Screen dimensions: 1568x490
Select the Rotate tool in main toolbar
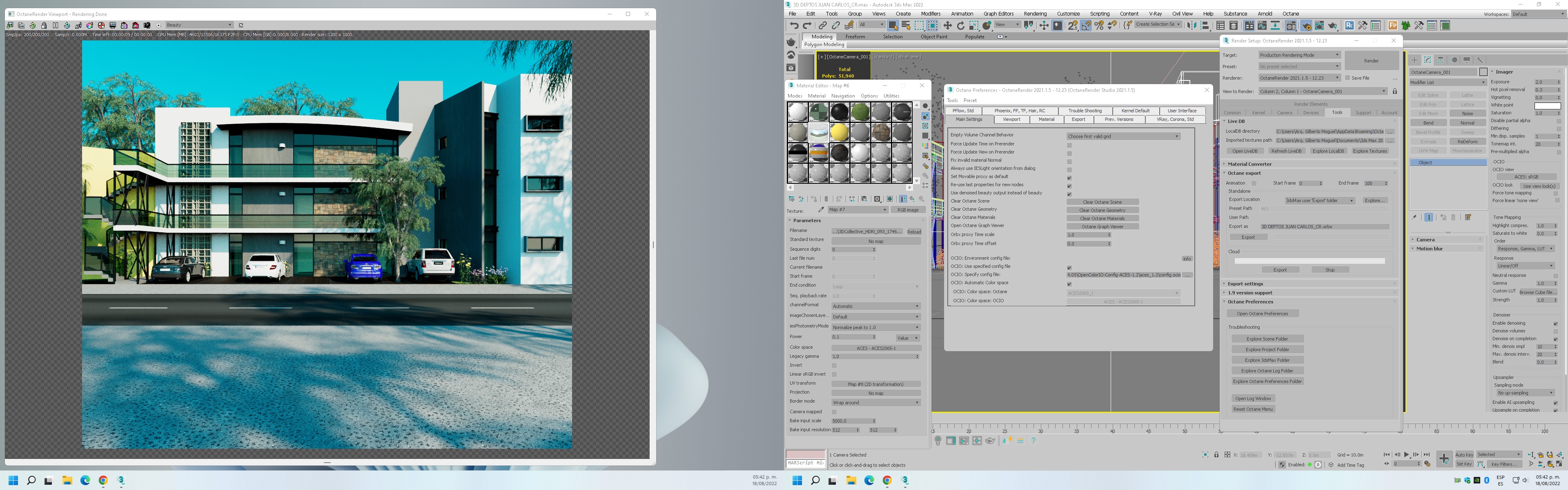coord(960,26)
